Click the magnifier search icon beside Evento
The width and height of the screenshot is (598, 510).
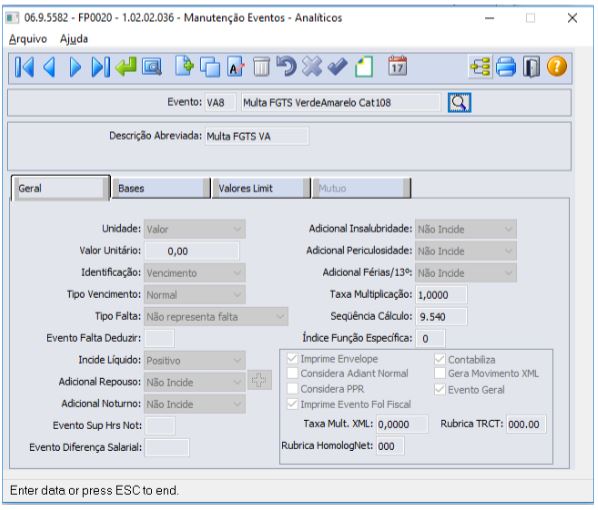coord(459,103)
